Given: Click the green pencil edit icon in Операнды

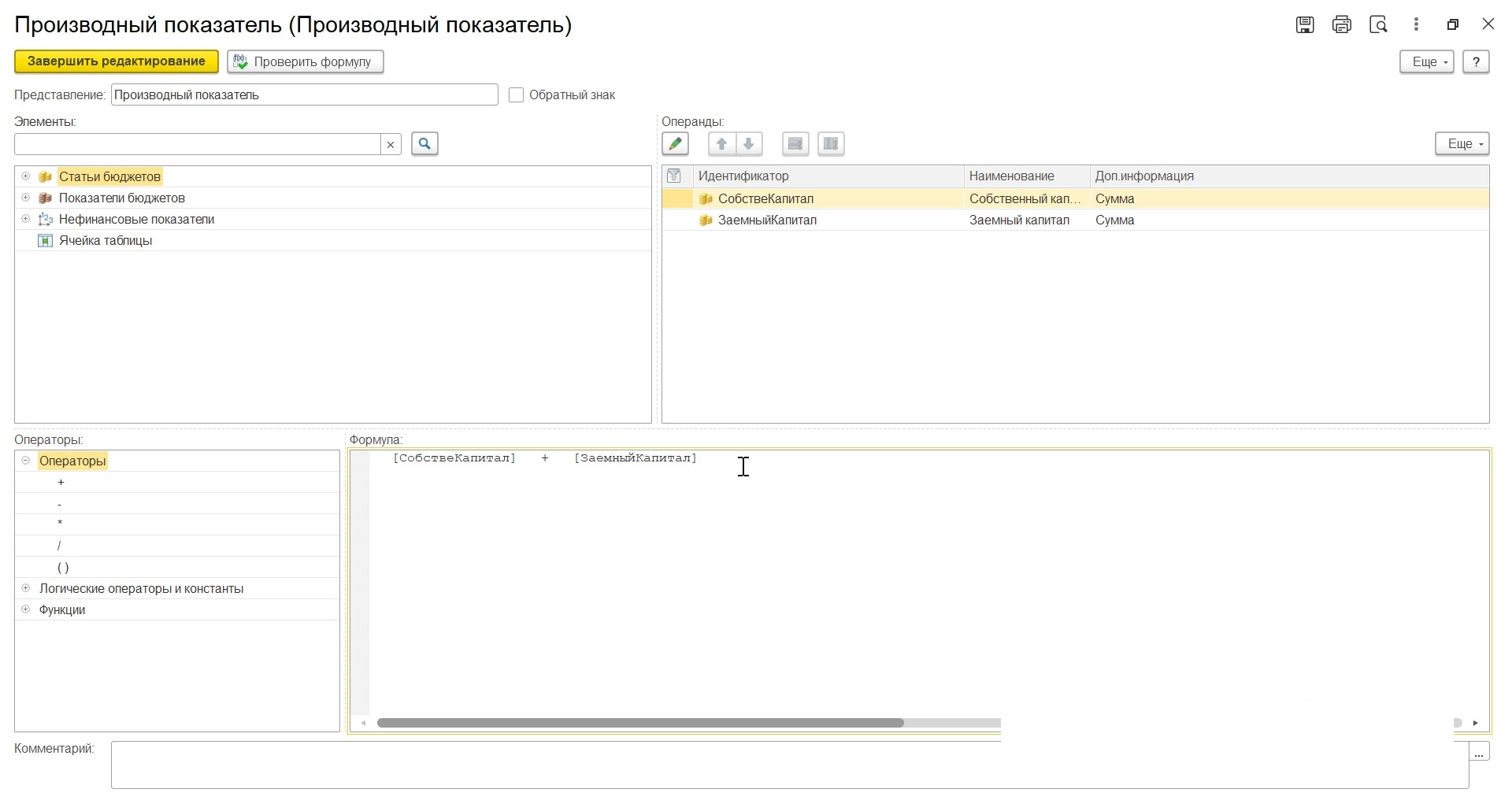Looking at the screenshot, I should 675,143.
